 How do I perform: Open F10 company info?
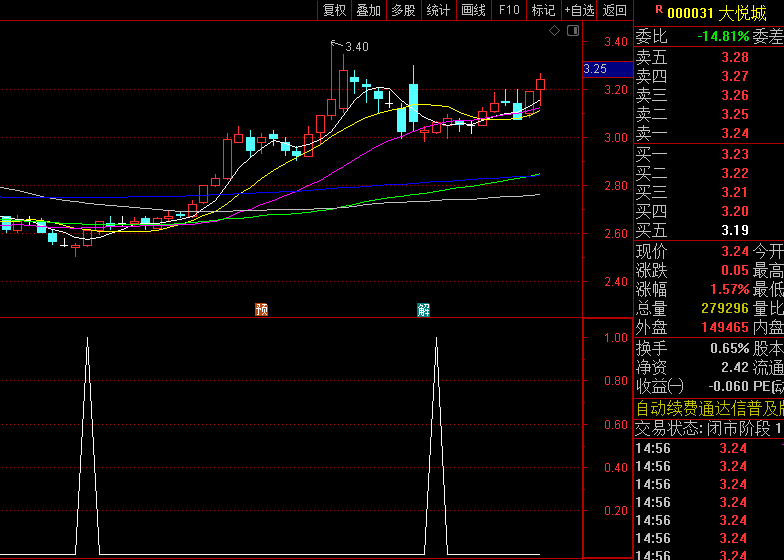(x=509, y=10)
